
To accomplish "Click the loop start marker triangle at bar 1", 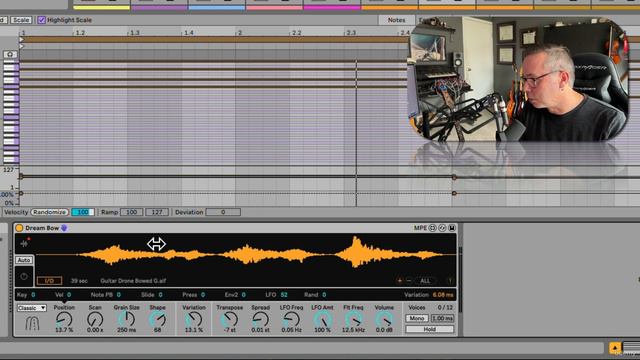I will [21, 40].
